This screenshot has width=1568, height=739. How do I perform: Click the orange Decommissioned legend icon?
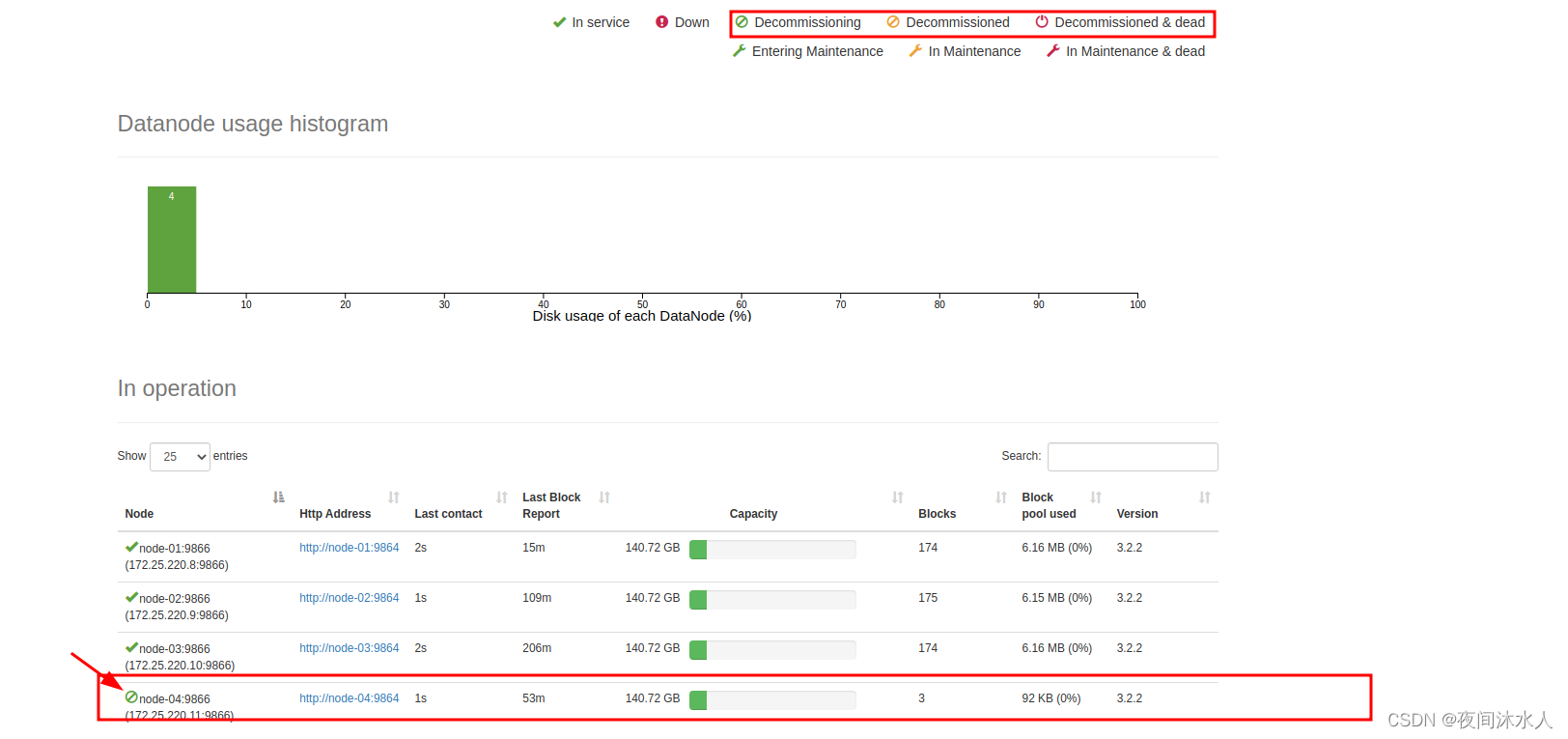click(x=893, y=22)
